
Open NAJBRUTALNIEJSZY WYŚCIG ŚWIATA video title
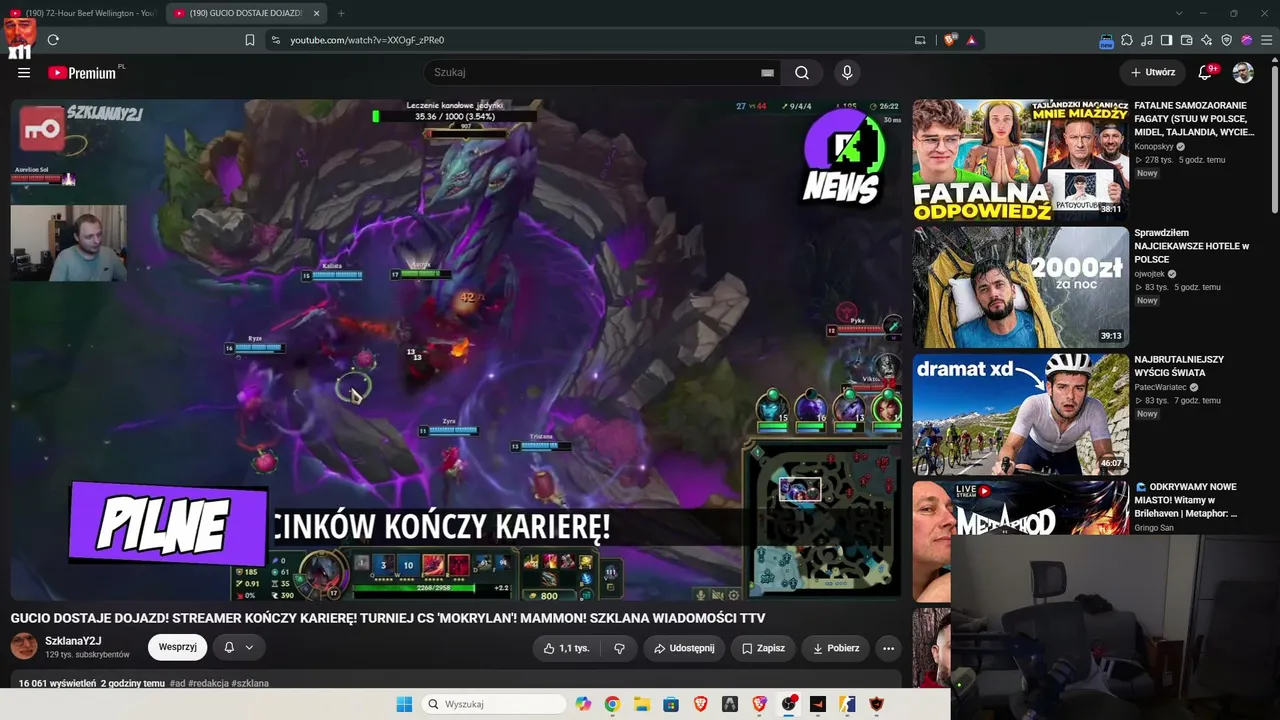1179,366
